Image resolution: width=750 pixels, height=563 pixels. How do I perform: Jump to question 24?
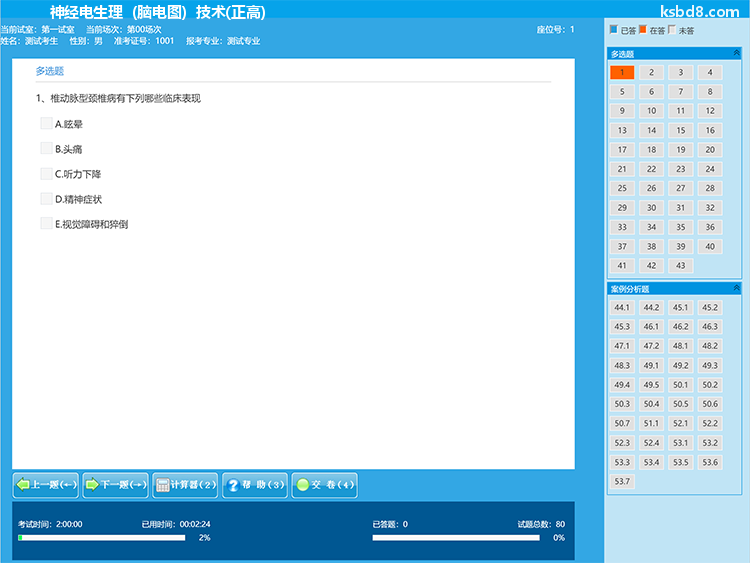point(710,169)
